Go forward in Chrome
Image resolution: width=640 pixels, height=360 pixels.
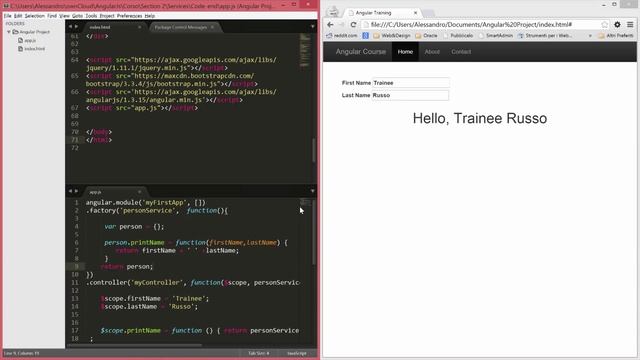click(342, 24)
